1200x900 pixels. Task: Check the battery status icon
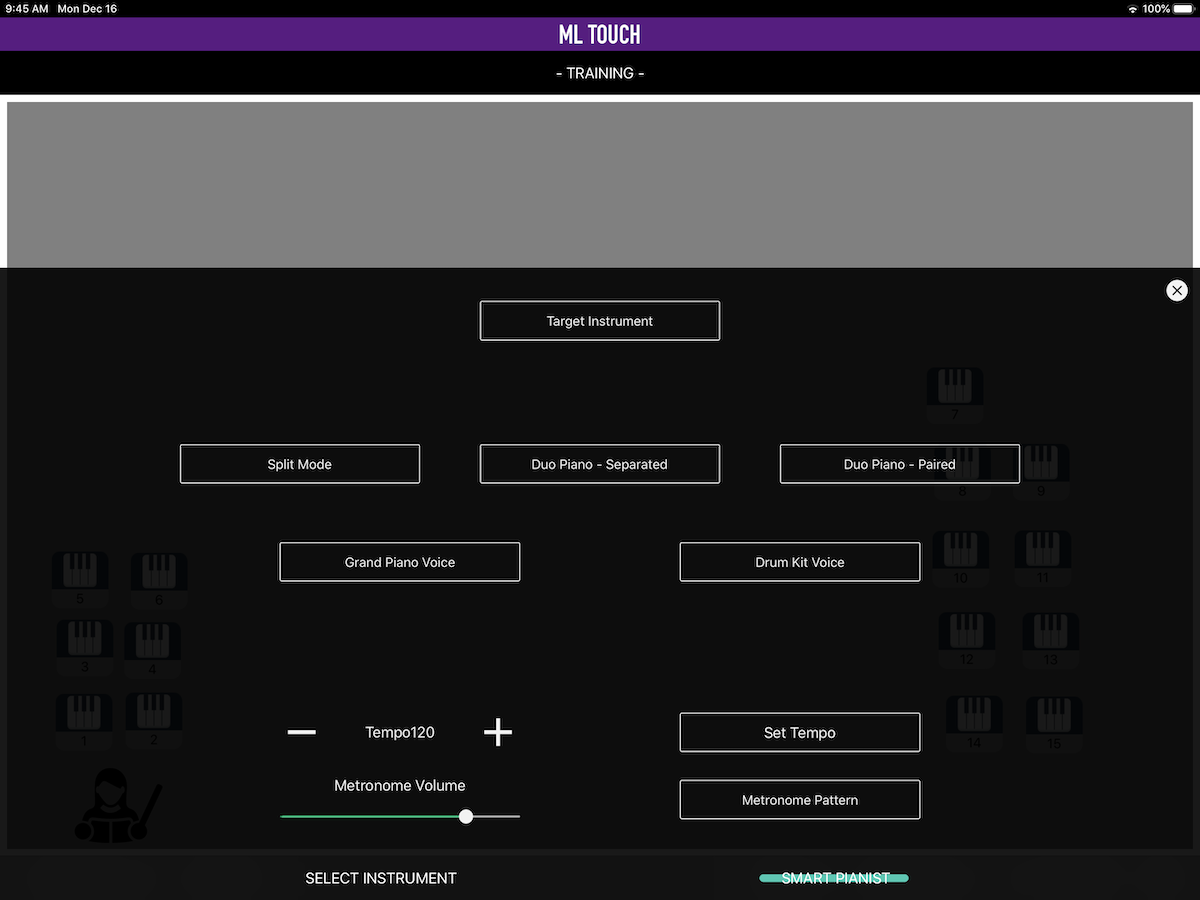[1184, 9]
